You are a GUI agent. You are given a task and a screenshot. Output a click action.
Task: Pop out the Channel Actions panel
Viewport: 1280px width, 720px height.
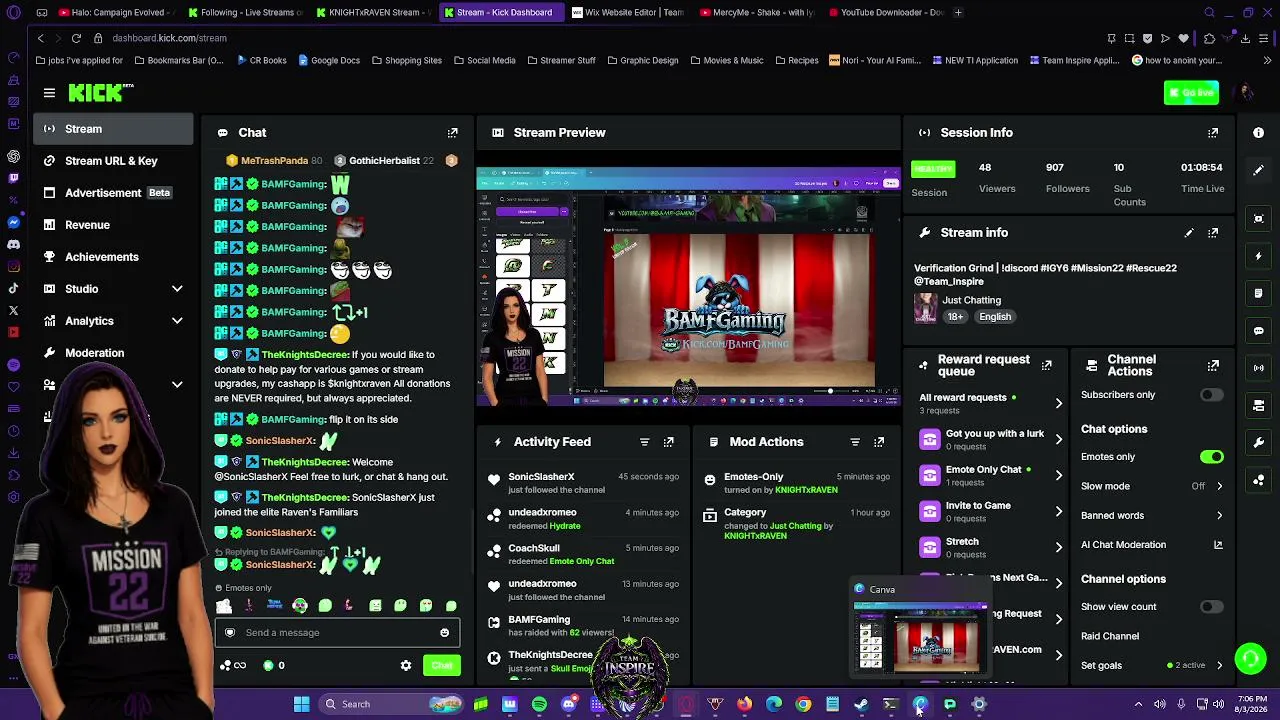(1213, 365)
